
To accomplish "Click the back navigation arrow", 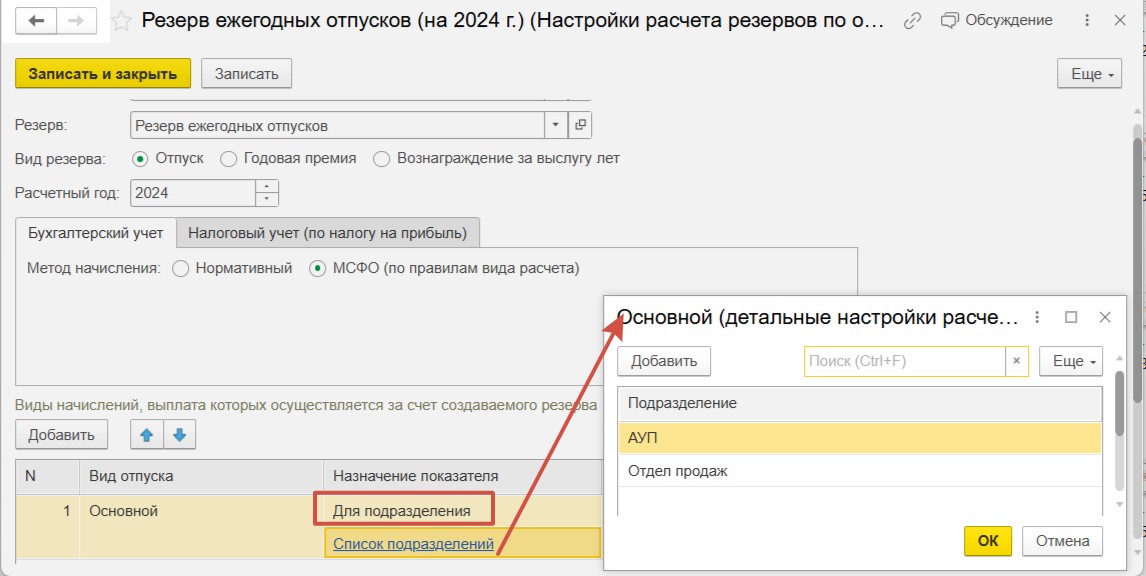I will (37, 21).
